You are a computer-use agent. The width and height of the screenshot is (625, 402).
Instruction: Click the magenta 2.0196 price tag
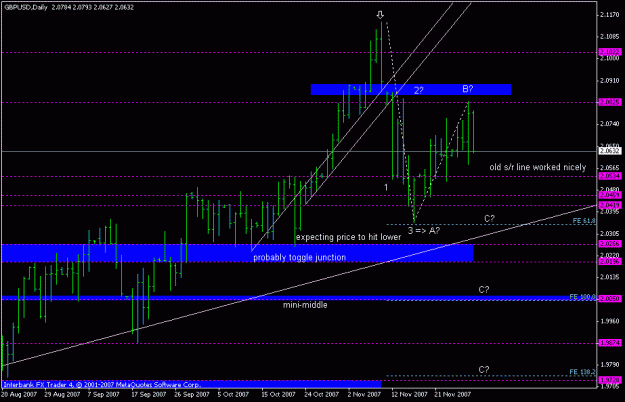click(610, 262)
